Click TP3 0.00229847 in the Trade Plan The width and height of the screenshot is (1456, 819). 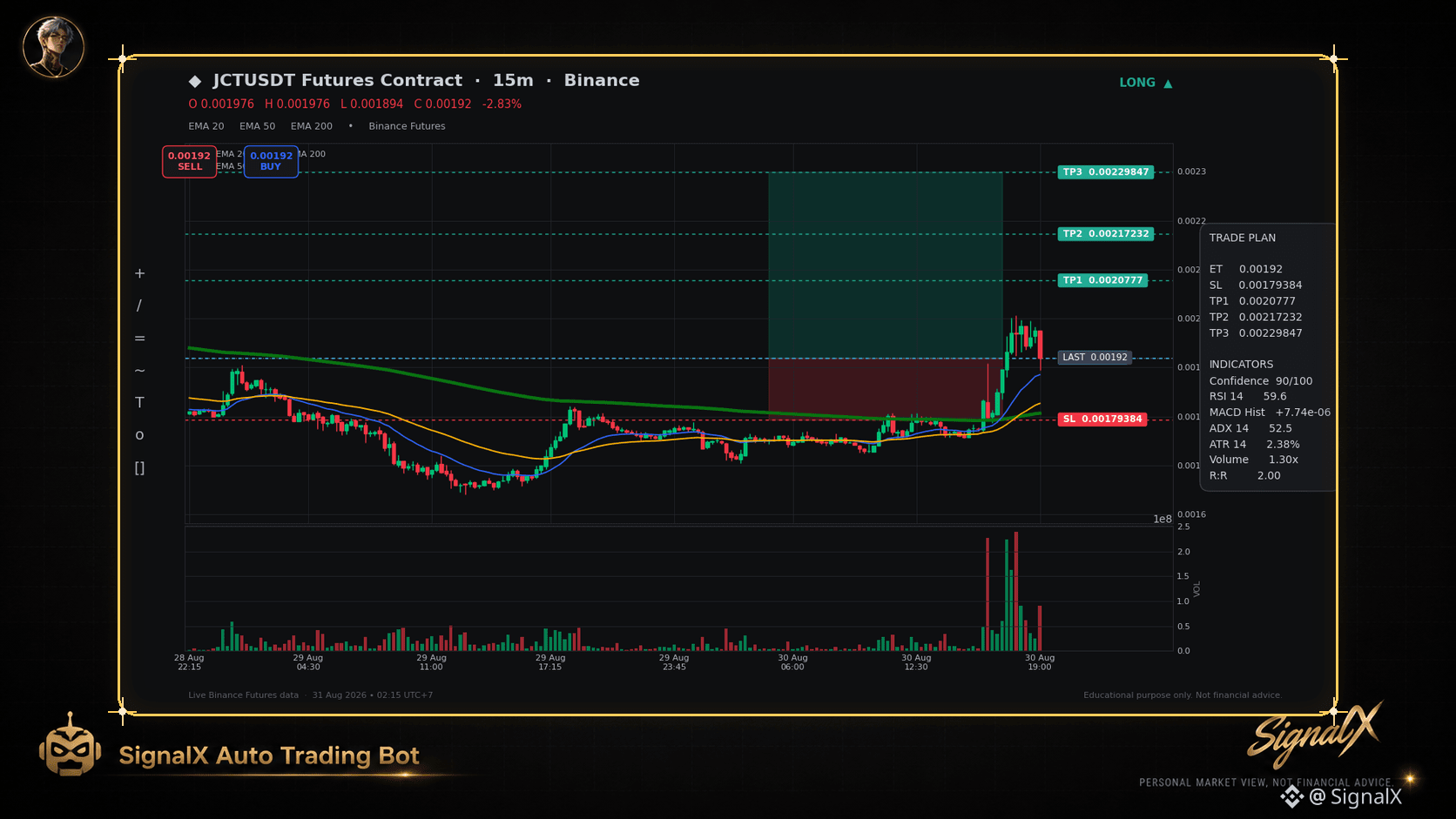(x=1256, y=333)
